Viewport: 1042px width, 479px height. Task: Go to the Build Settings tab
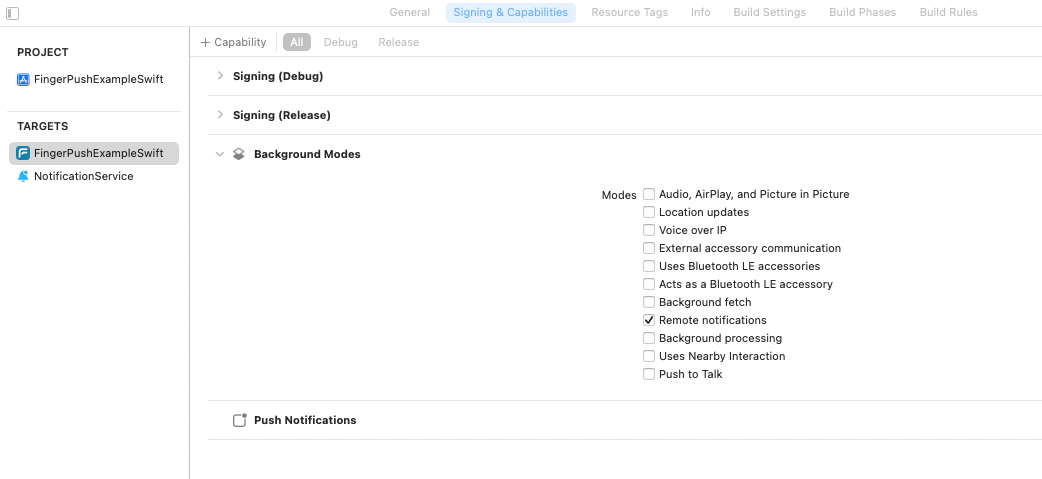point(770,13)
